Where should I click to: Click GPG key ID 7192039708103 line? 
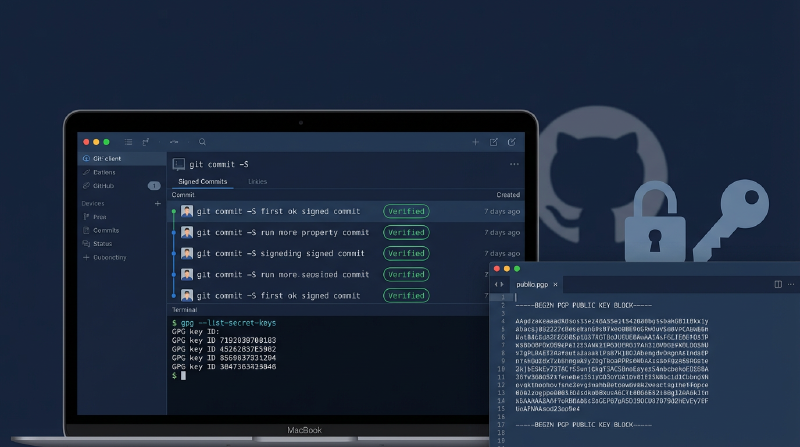(x=224, y=340)
